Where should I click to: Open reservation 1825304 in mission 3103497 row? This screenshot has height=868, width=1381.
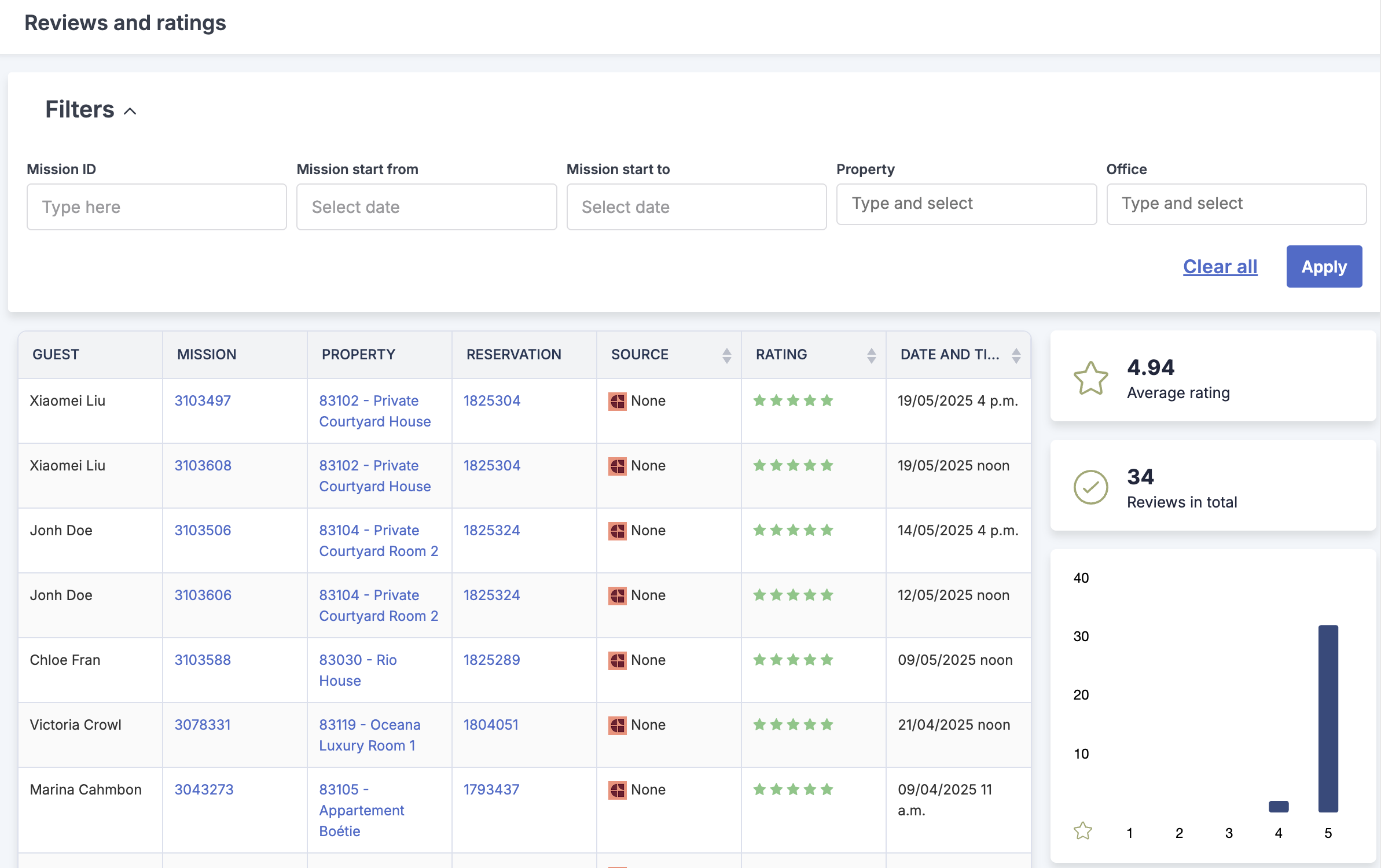point(492,400)
